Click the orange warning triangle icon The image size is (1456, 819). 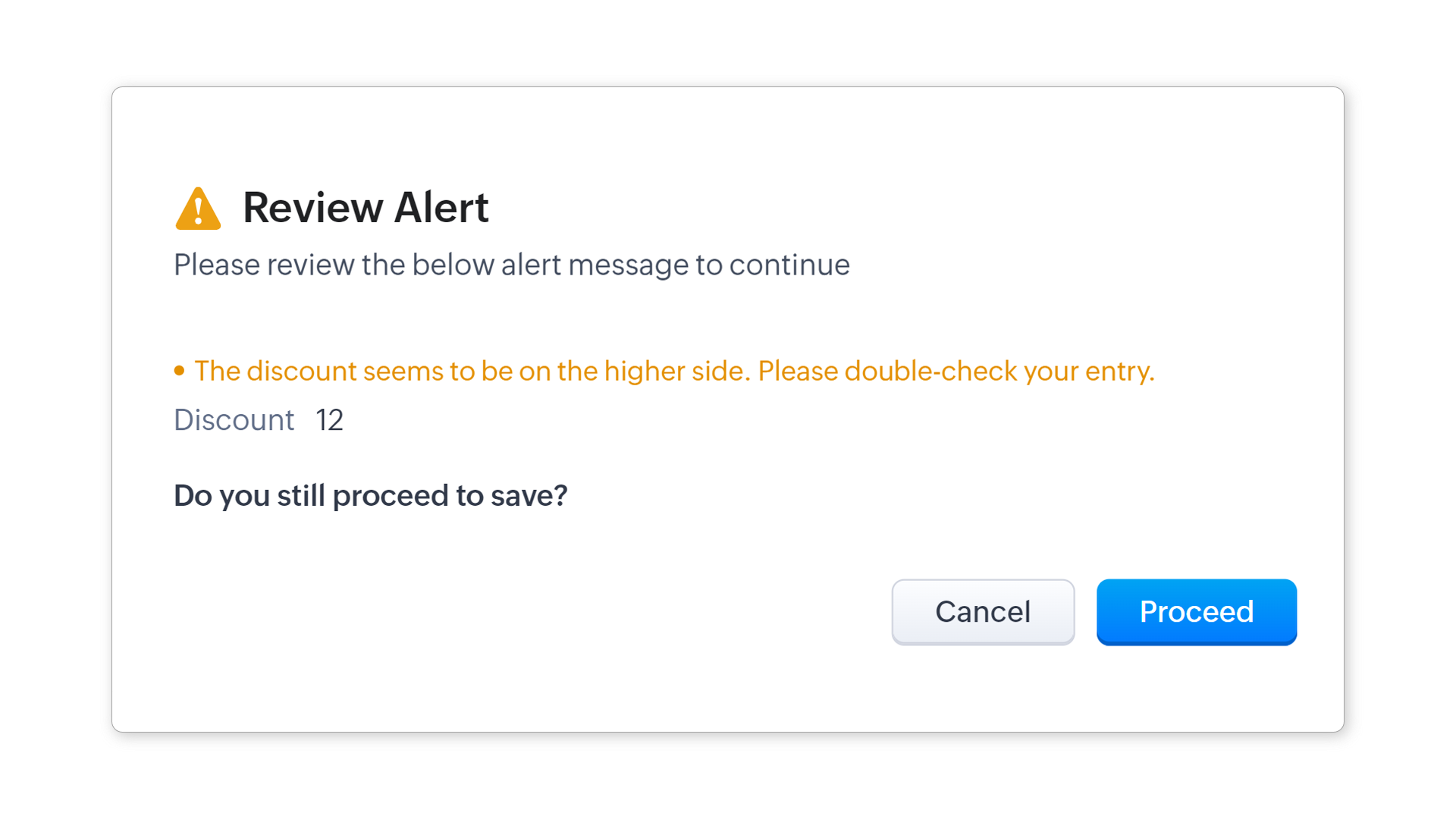tap(198, 209)
